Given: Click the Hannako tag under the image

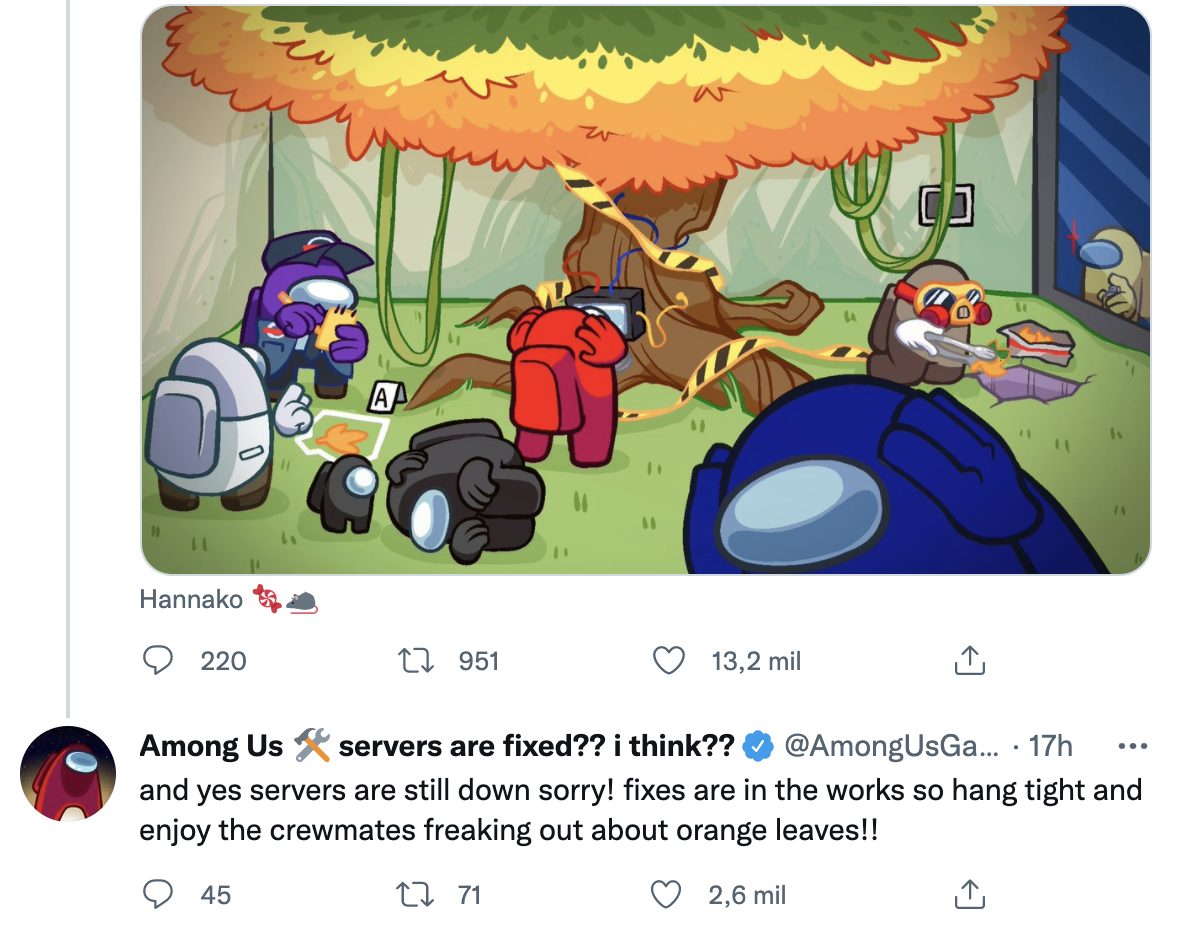Looking at the screenshot, I should [191, 600].
